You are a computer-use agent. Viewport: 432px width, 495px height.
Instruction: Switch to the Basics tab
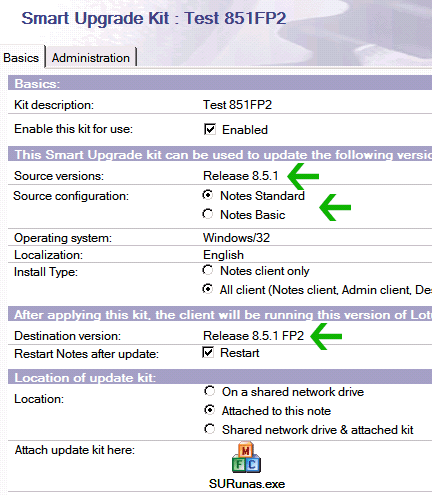pos(21,58)
